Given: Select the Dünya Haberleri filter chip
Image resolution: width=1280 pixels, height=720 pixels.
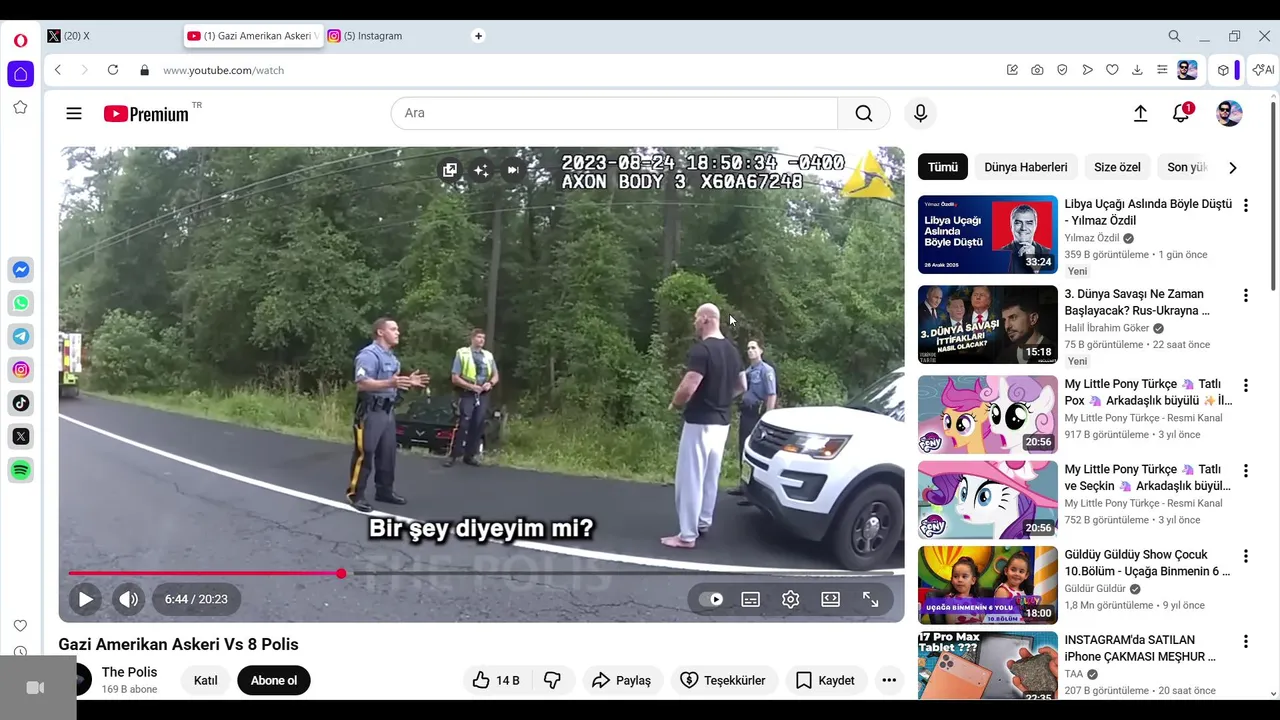Looking at the screenshot, I should pos(1026,167).
